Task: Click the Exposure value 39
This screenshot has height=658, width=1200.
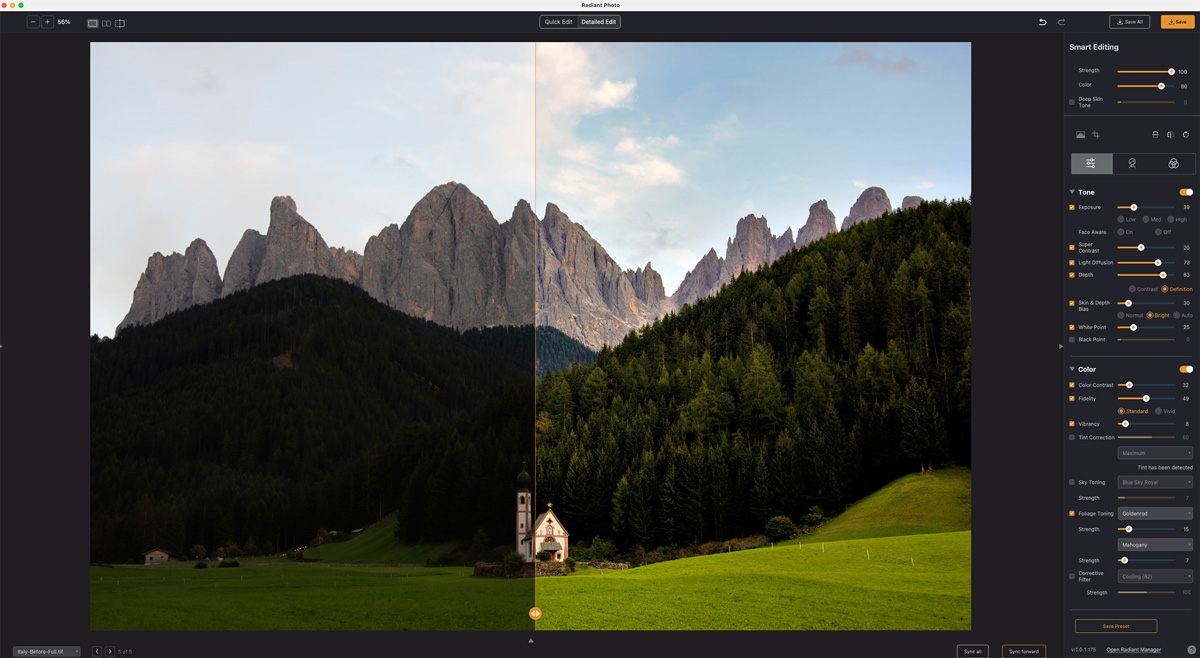Action: click(1186, 207)
